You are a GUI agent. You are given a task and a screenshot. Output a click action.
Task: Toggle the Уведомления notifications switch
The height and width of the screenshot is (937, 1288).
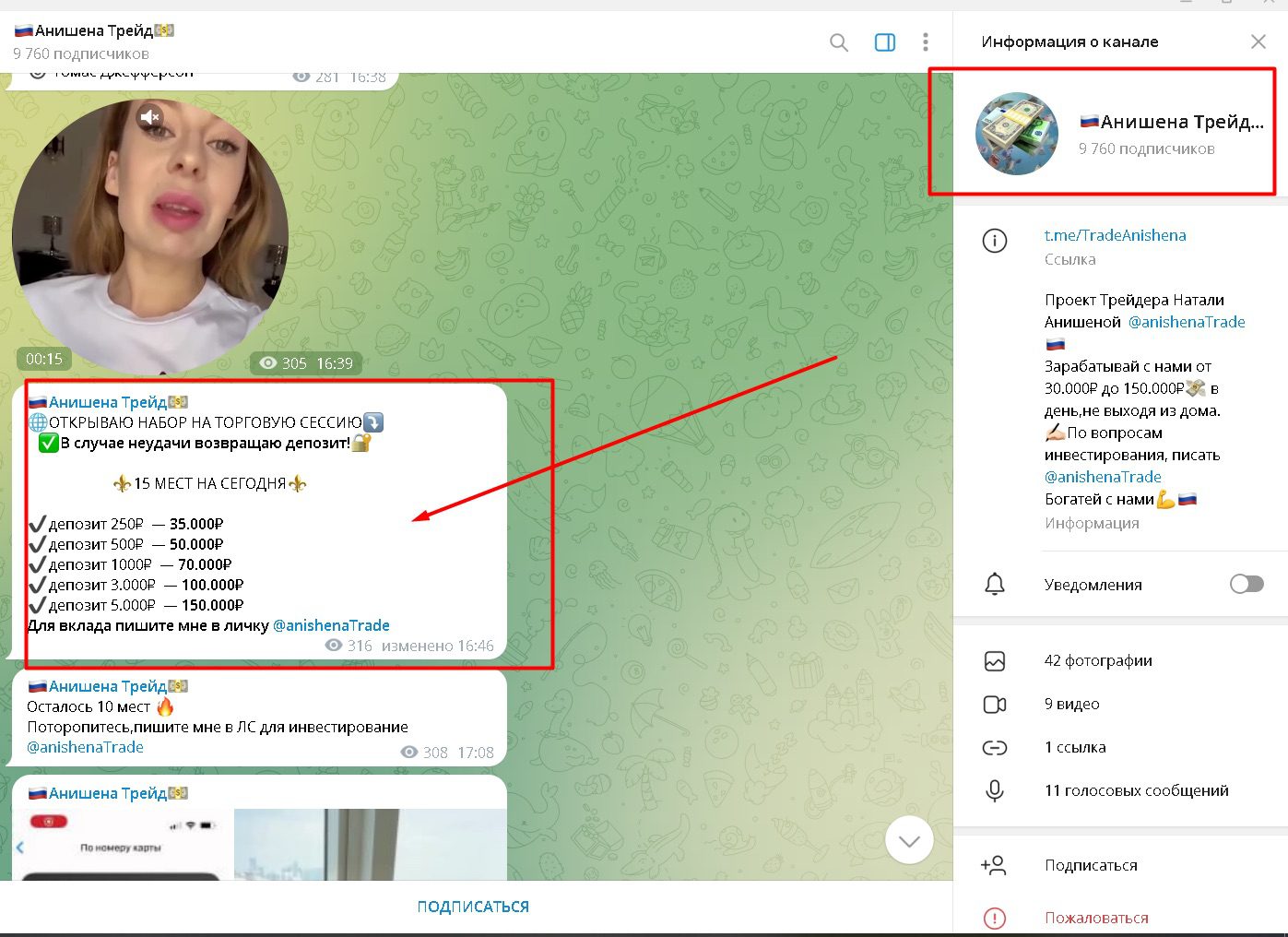point(1247,584)
